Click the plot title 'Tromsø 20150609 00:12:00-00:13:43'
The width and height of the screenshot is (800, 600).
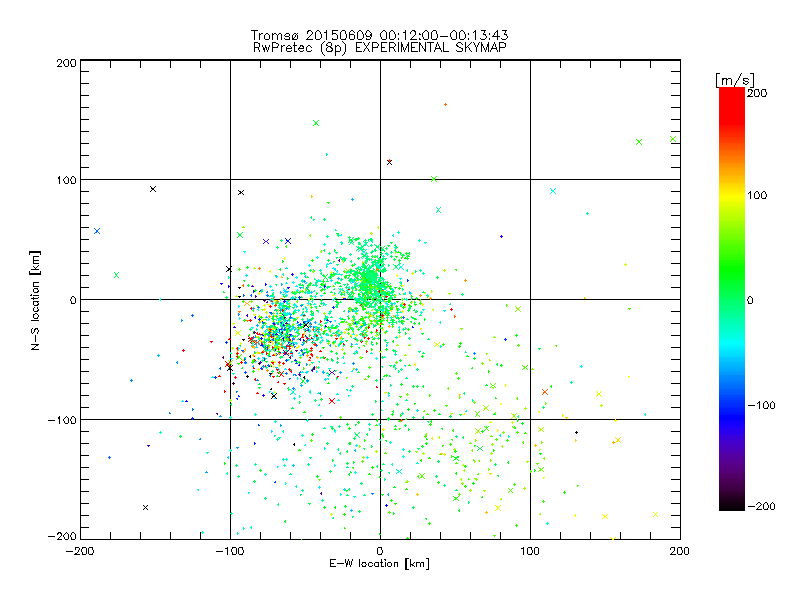pyautogui.click(x=379, y=35)
